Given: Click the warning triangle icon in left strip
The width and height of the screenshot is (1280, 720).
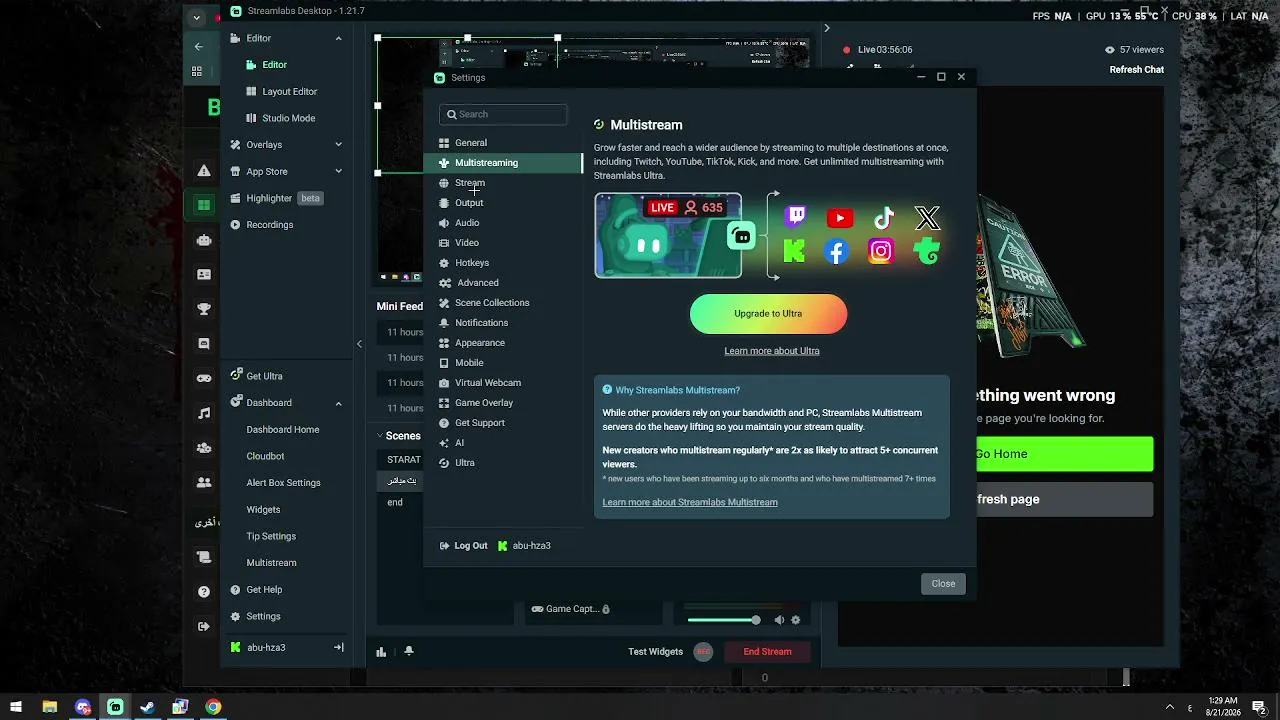Looking at the screenshot, I should (x=204, y=170).
